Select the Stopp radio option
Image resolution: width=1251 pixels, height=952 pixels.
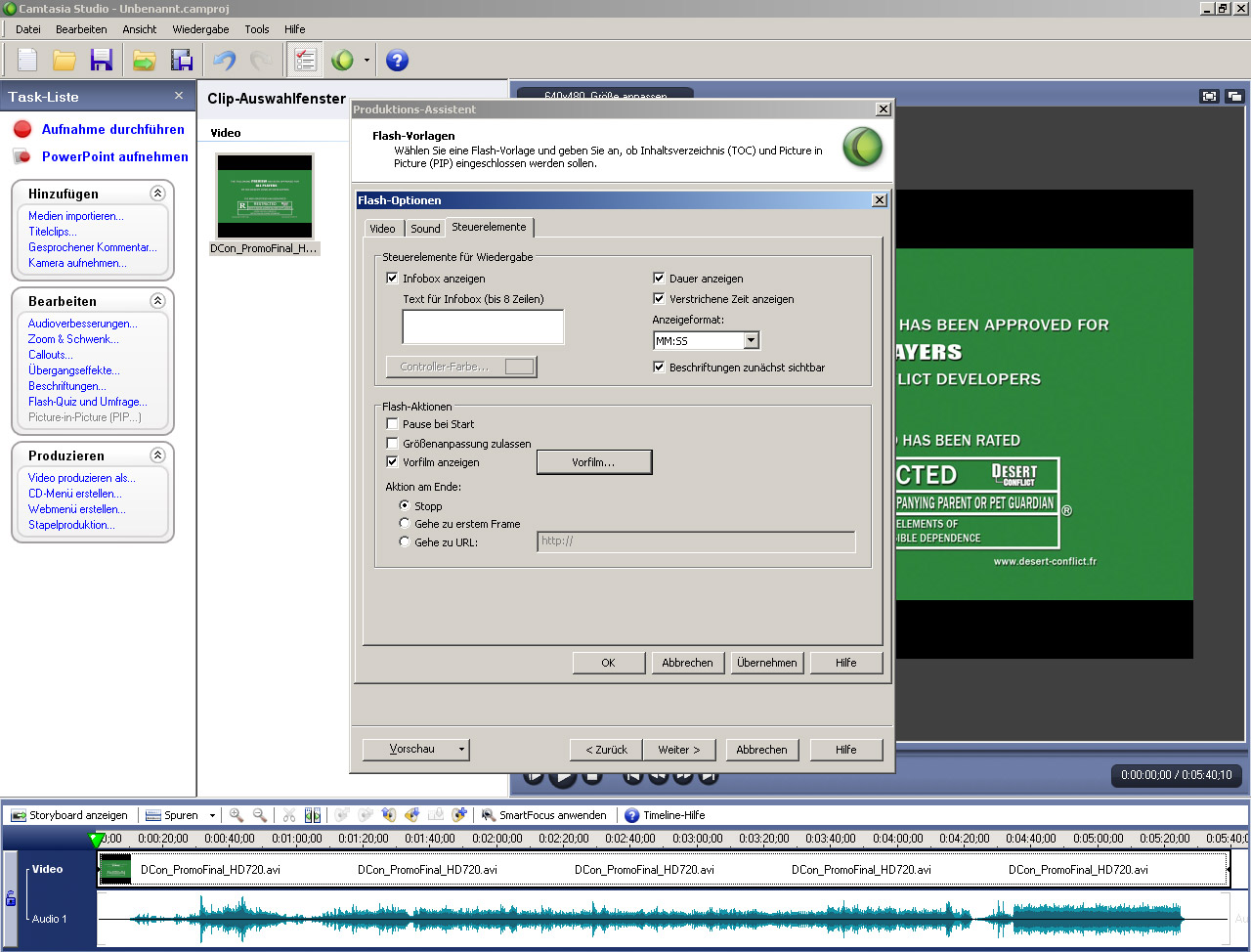405,506
